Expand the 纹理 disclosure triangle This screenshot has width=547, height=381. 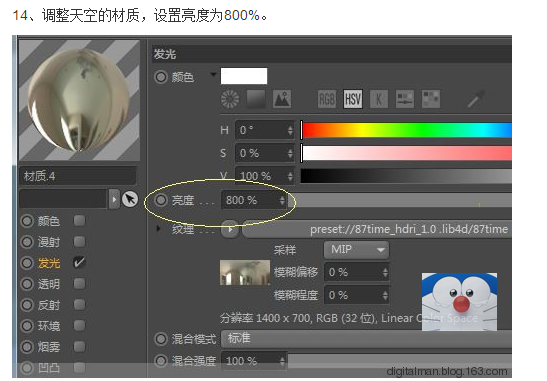click(158, 229)
